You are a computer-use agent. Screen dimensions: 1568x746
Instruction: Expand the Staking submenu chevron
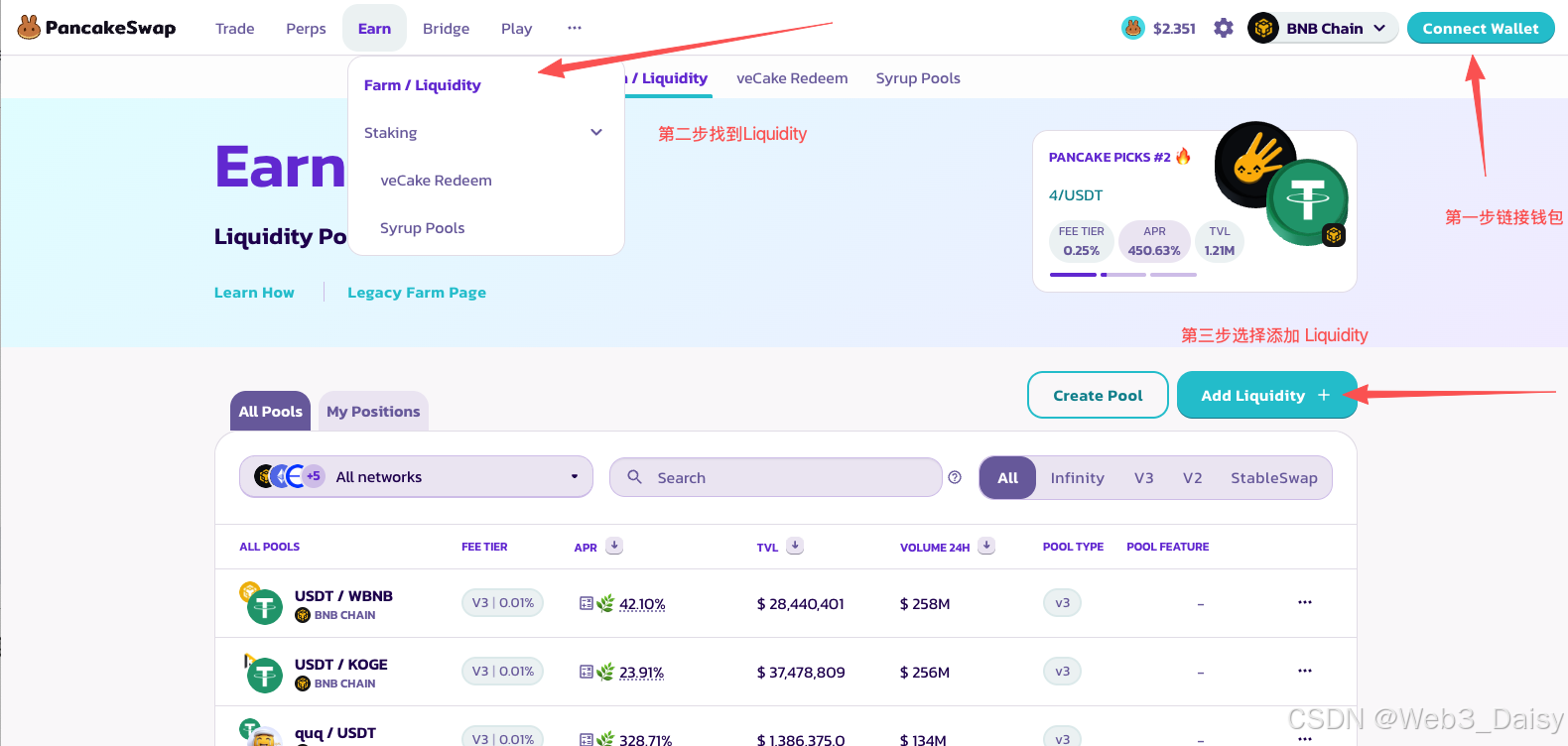596,132
